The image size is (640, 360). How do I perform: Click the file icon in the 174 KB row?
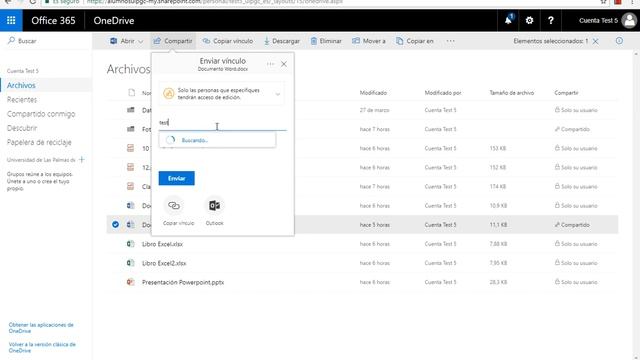(x=131, y=186)
